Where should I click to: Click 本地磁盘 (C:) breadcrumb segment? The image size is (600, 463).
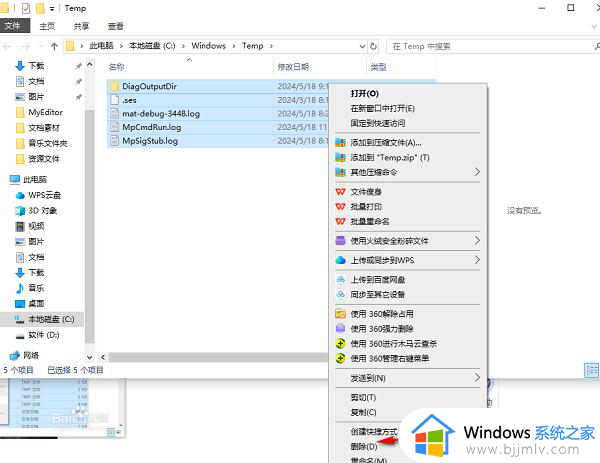coord(152,46)
